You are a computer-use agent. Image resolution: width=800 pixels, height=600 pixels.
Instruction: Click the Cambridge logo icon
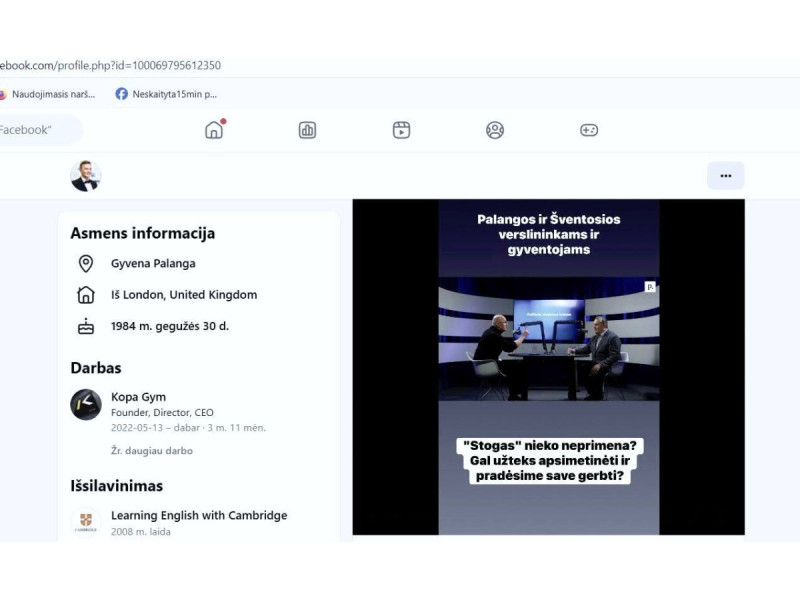coord(86,522)
